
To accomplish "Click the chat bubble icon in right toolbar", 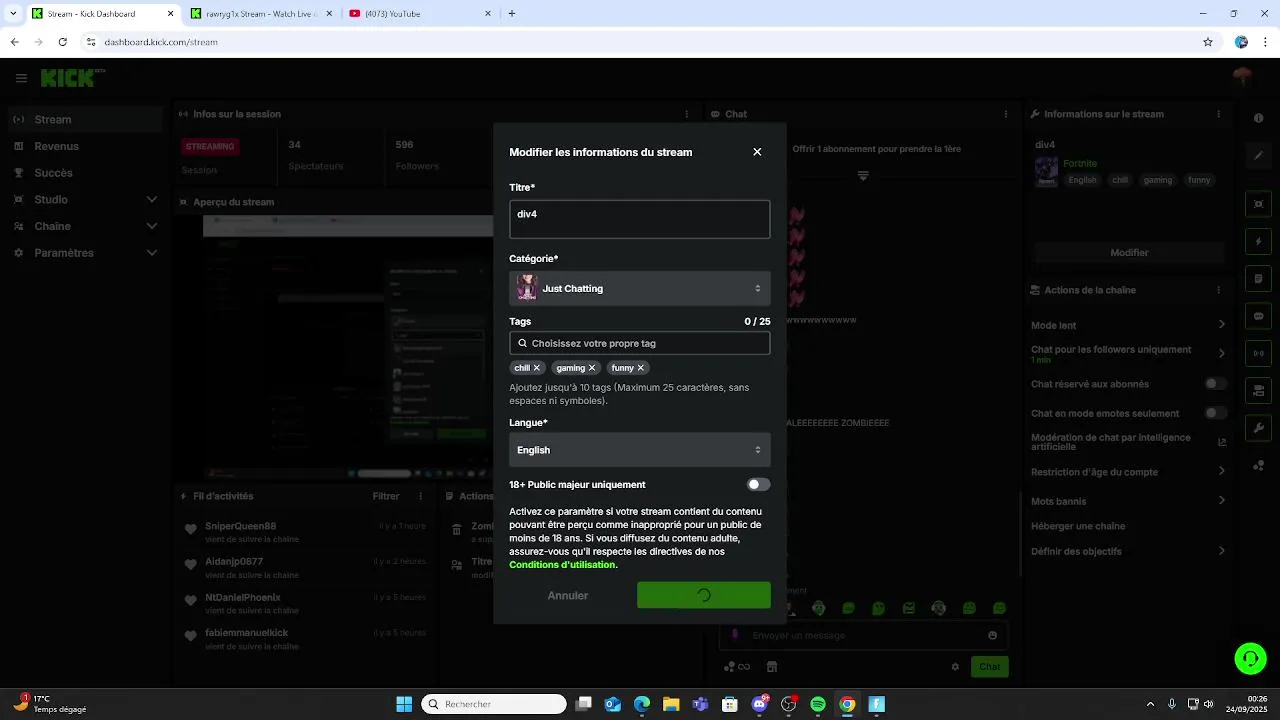I will (x=1258, y=316).
